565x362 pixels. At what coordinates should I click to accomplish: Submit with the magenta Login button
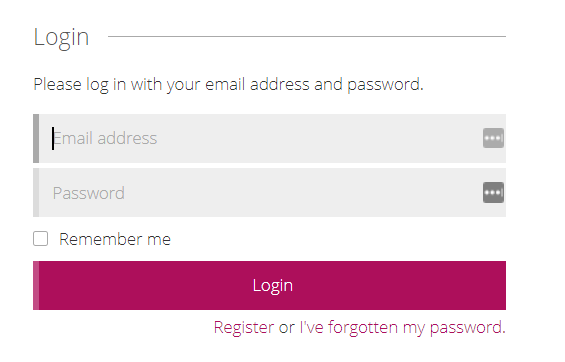[x=270, y=285]
